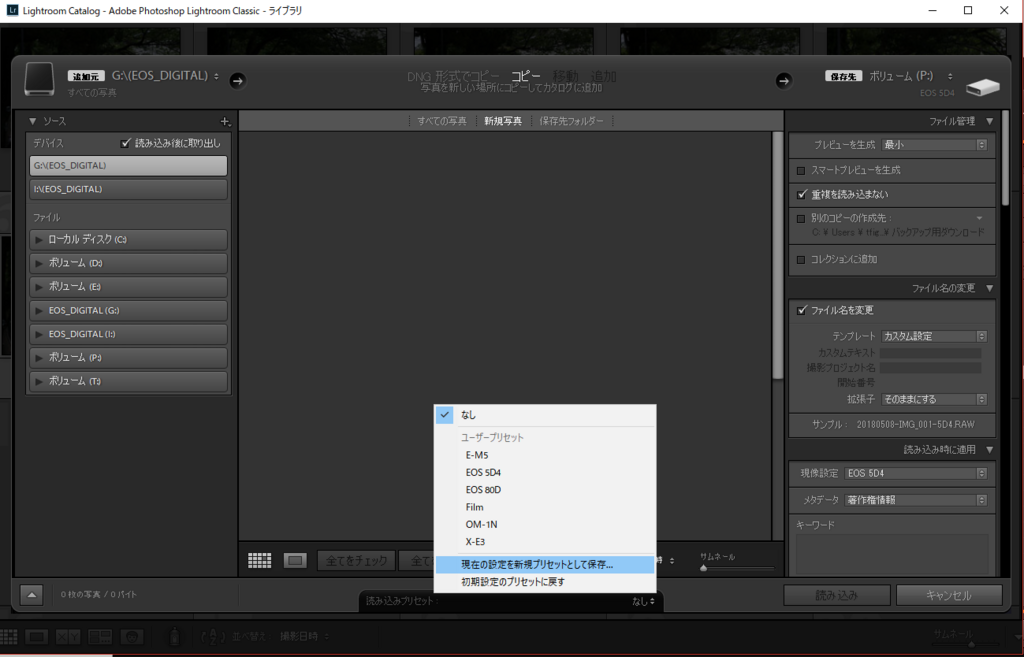
Task: Toggle 重複を読み込まない checkbox
Action: tap(802, 195)
